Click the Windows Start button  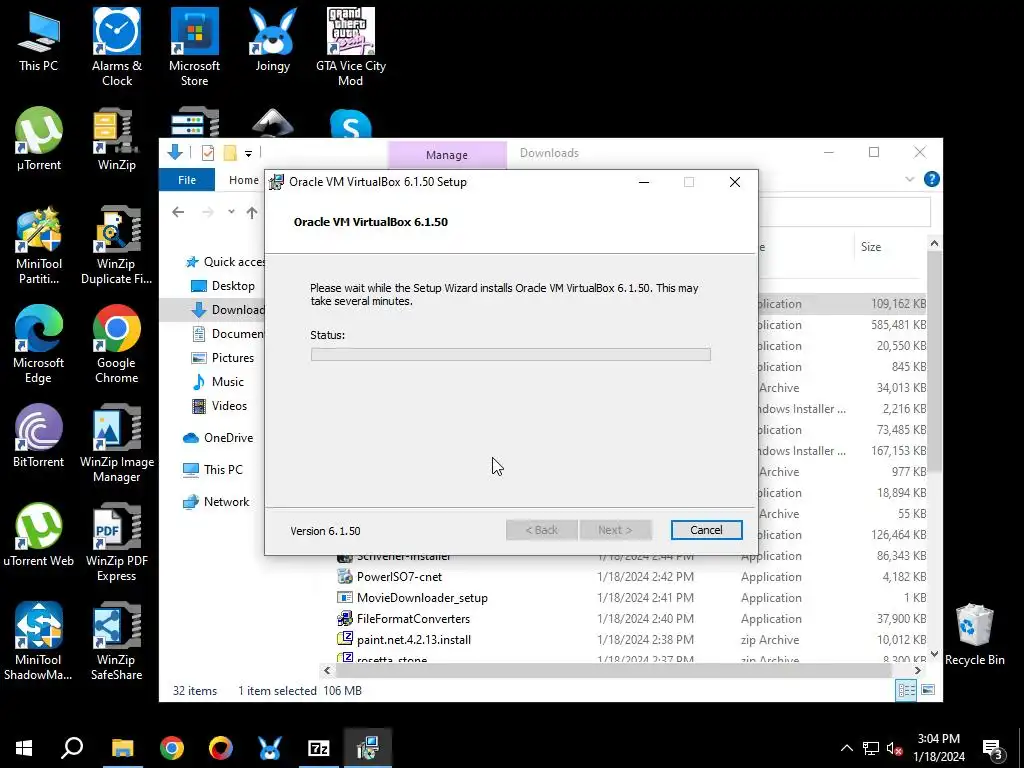24,748
